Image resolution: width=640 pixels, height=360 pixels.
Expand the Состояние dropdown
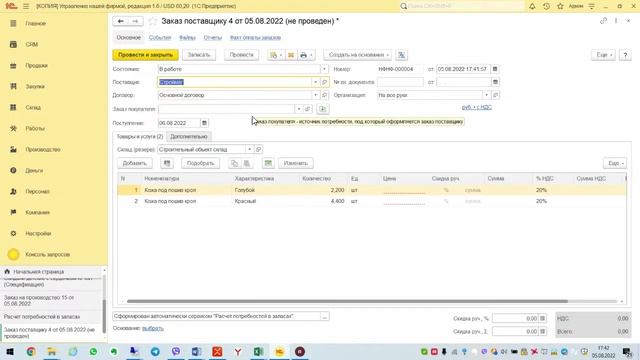324,69
